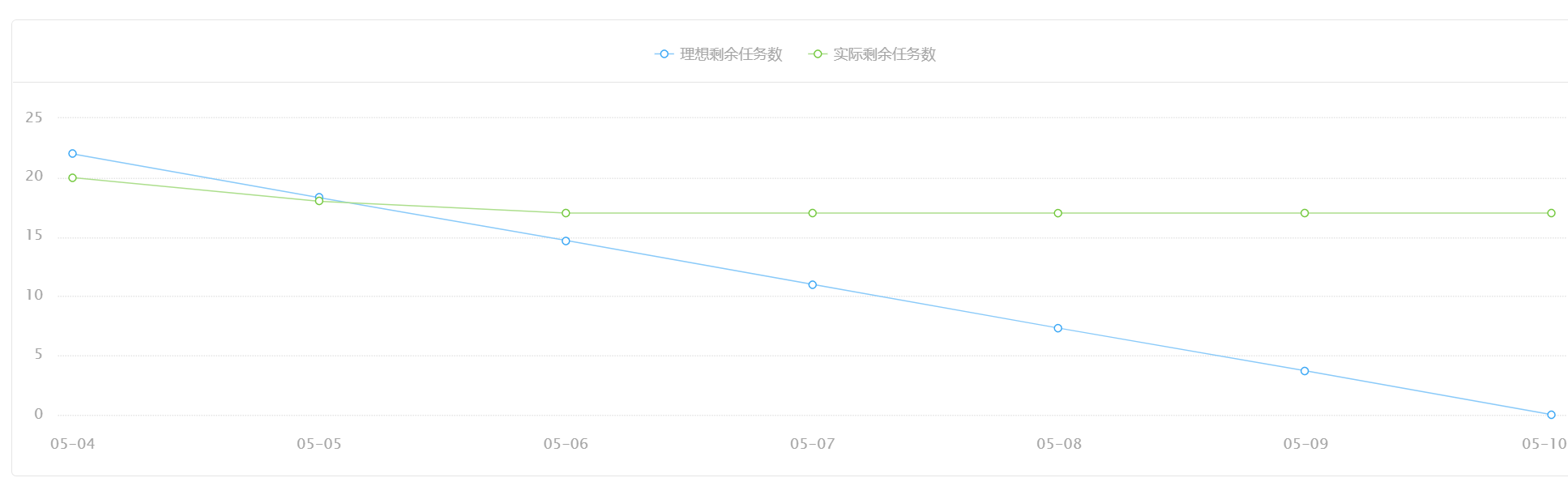Screen dimensions: 1568x482
Task: Click the 05-06 x-axis date label
Action: (566, 444)
